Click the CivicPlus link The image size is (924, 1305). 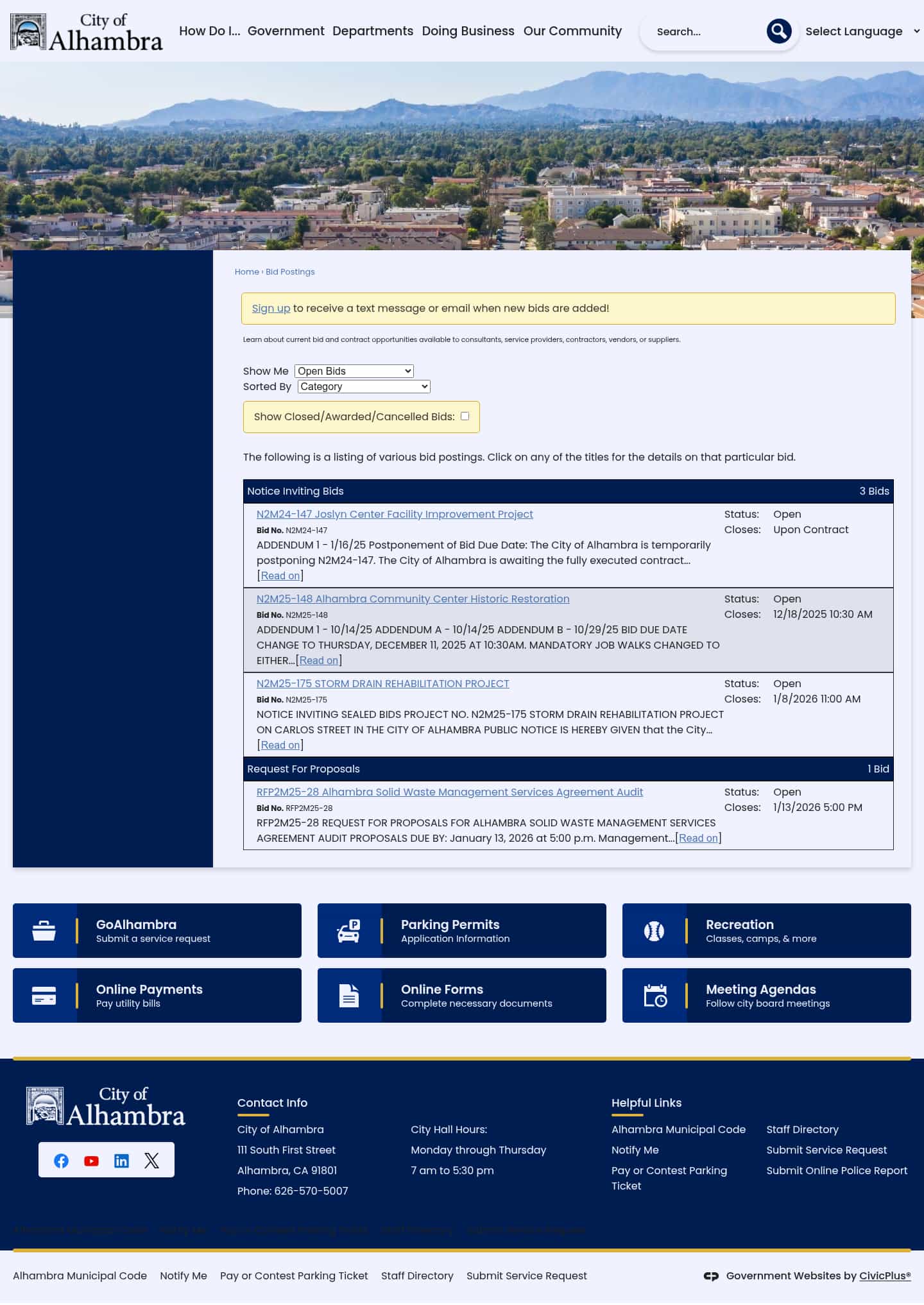(885, 1275)
